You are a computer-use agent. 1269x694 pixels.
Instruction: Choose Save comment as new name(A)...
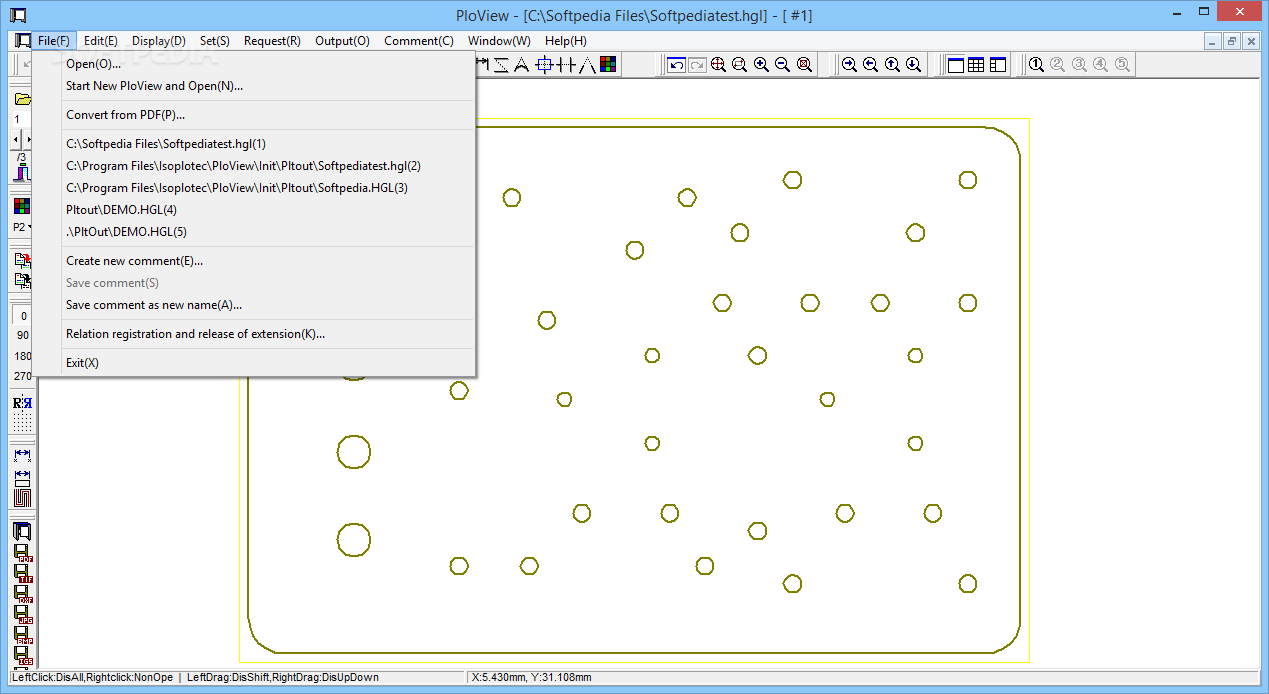click(254, 305)
